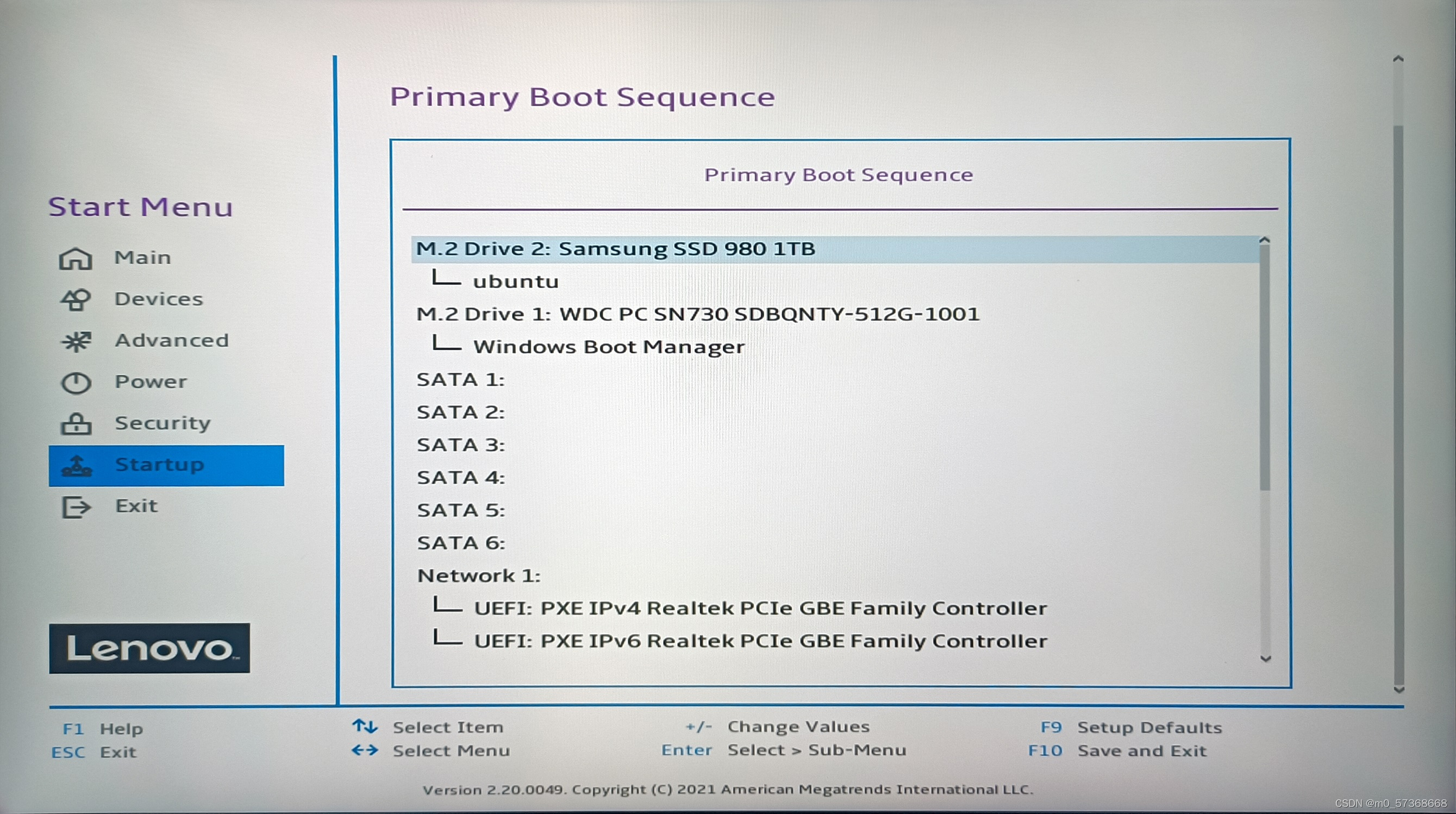1456x814 pixels.
Task: Click the Lenovo logo
Action: click(149, 648)
